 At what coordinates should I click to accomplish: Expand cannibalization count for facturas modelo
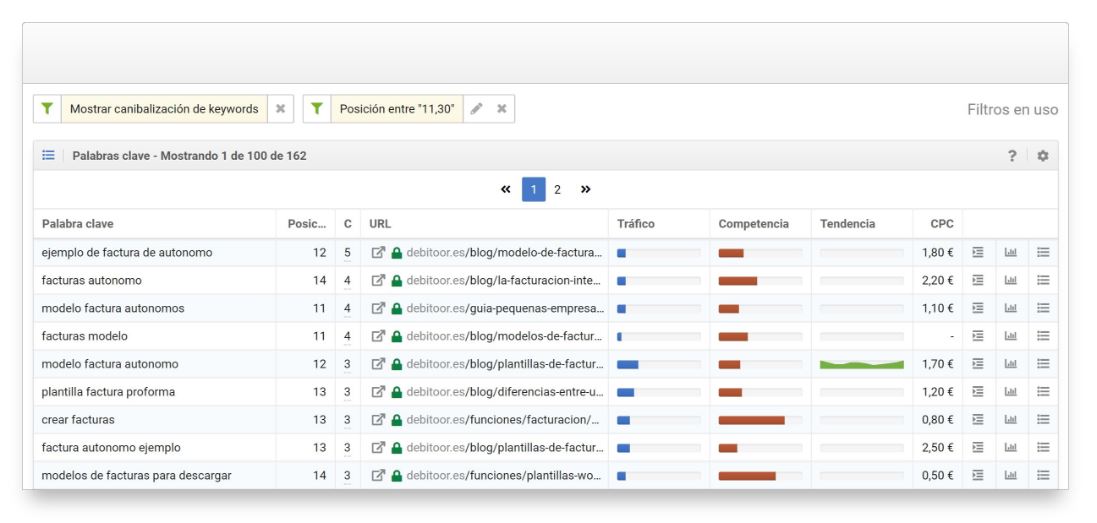point(347,336)
